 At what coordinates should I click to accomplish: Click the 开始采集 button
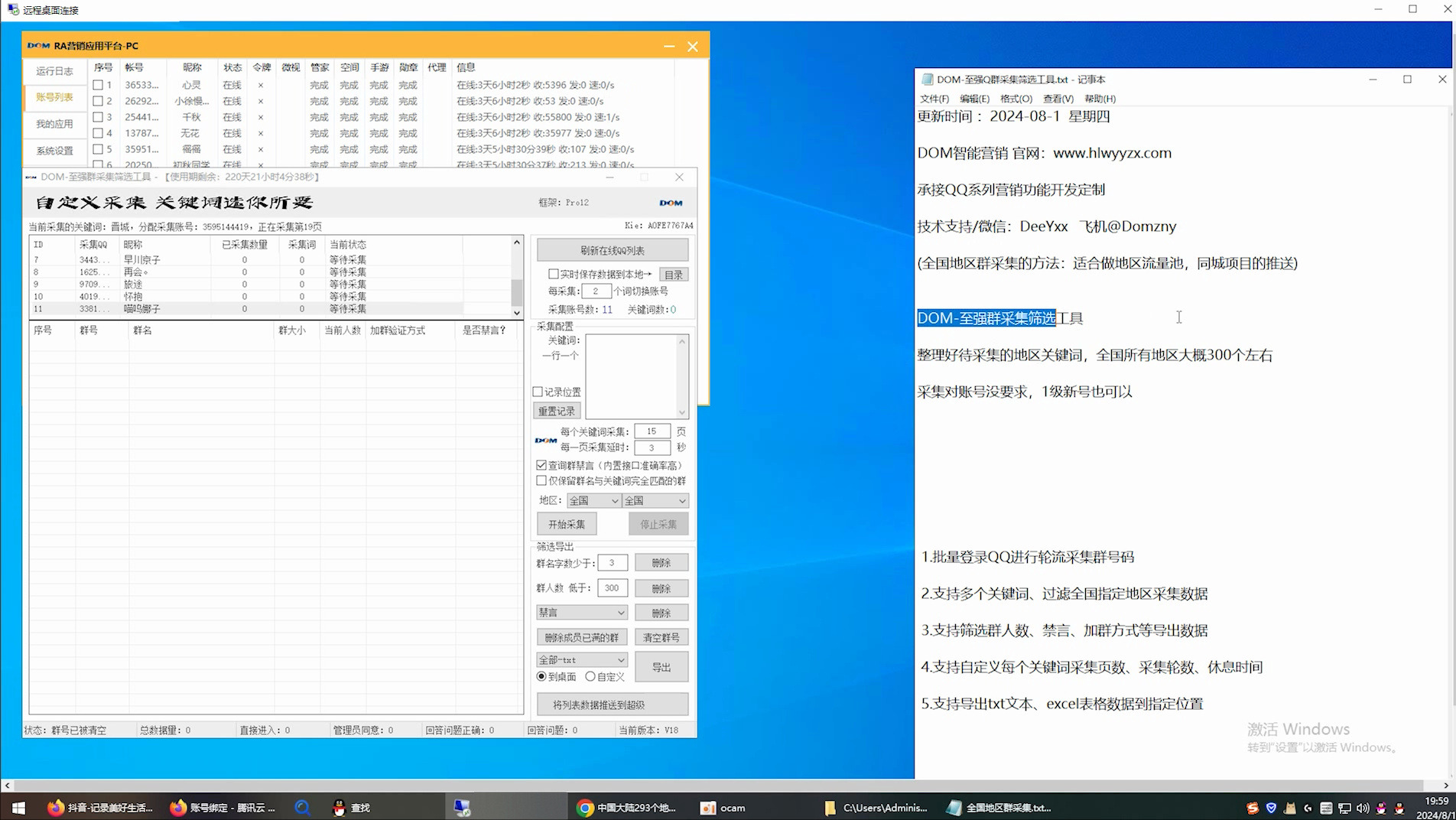(x=567, y=524)
